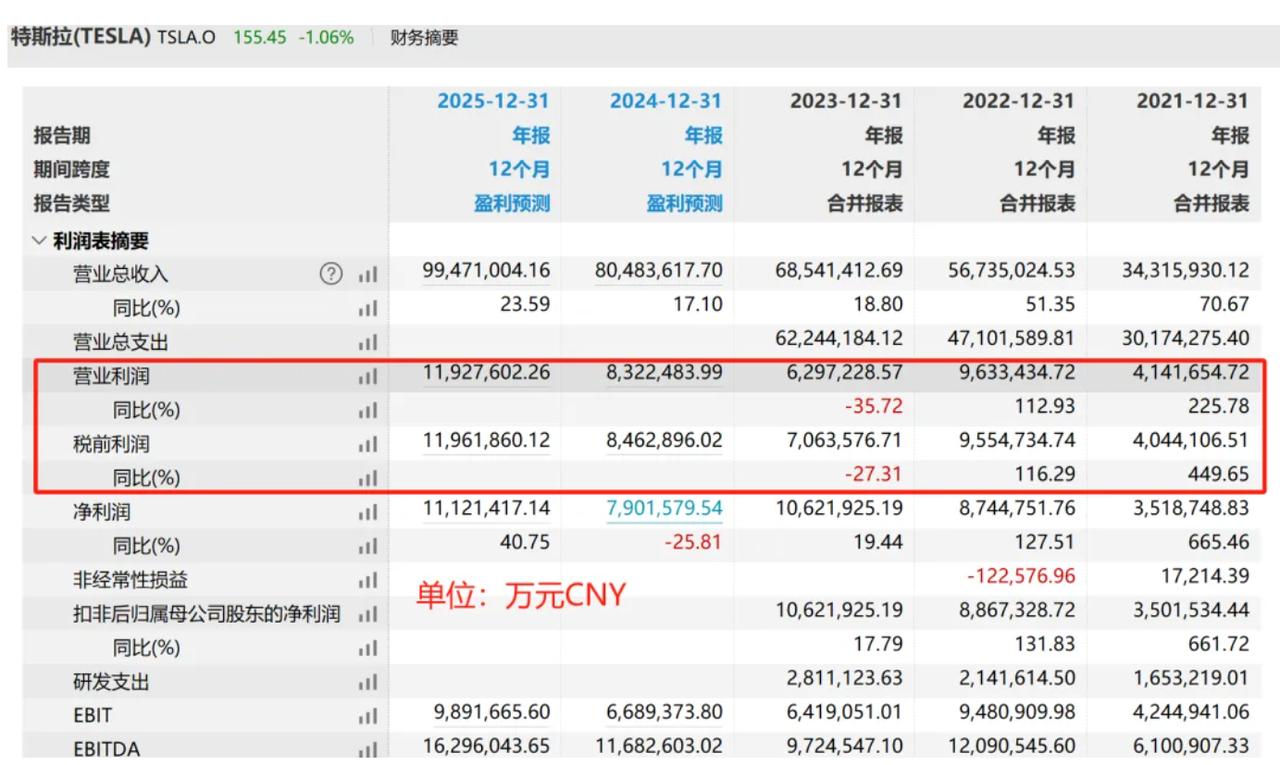The image size is (1280, 765).
Task: Select 2022 EBITDA value 12,090,545.60
Action: click(1012, 747)
